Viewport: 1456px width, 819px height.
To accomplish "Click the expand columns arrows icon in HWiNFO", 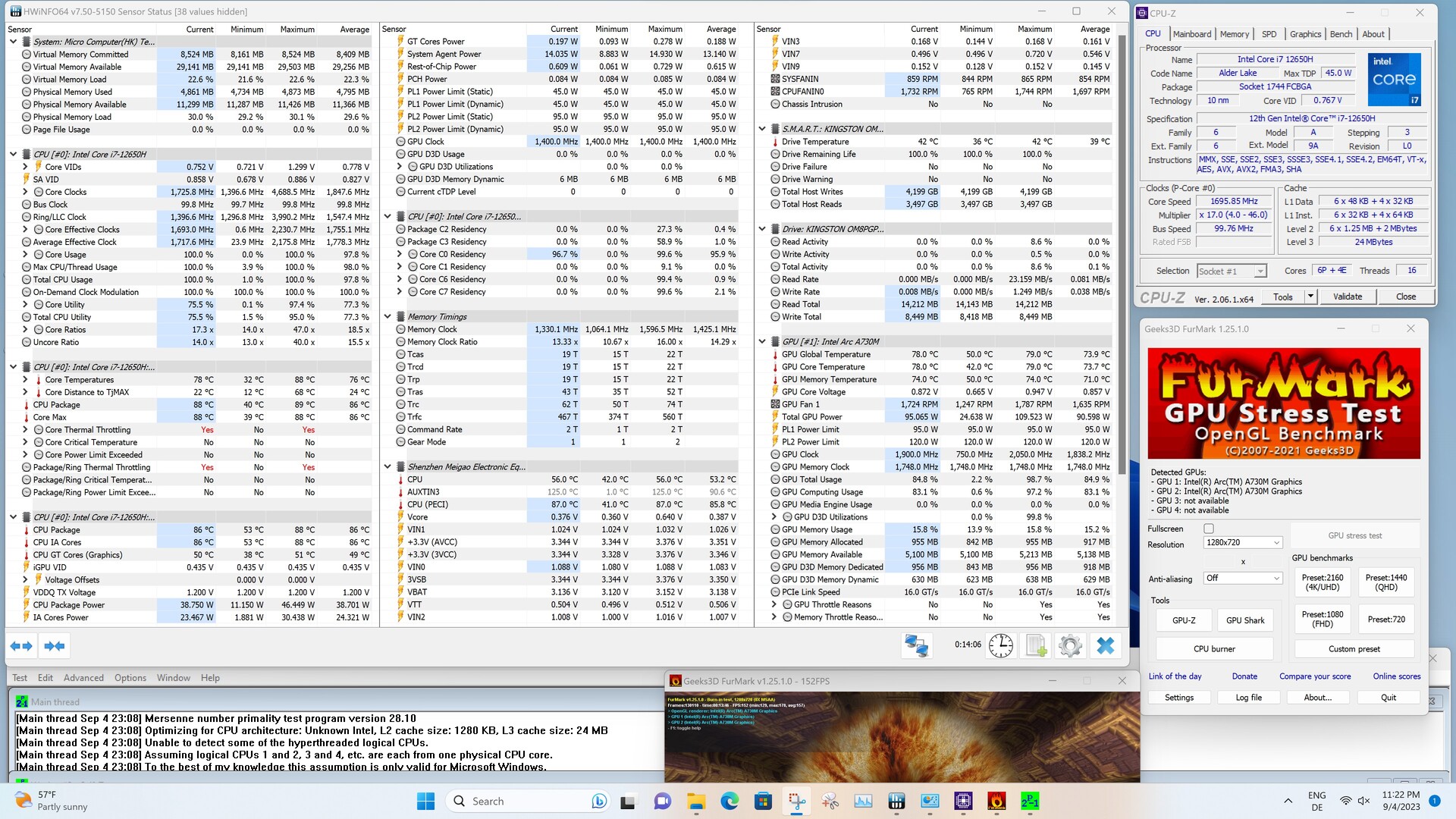I will [21, 646].
